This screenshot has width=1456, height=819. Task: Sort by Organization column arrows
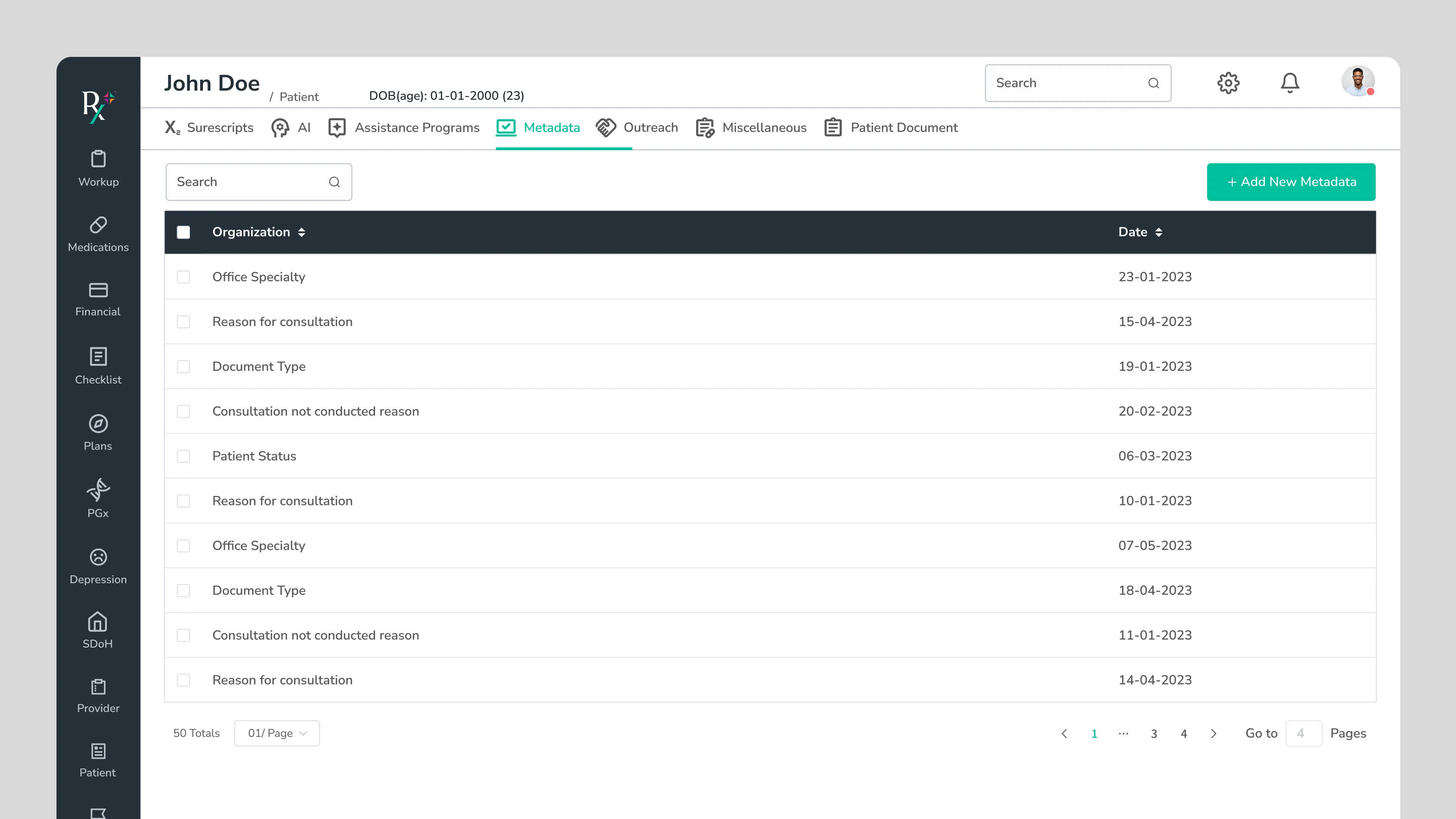[x=301, y=232]
